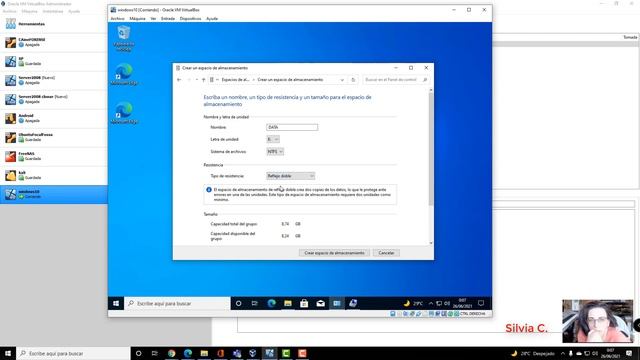Open Task View on the guest taskbar

point(255,303)
